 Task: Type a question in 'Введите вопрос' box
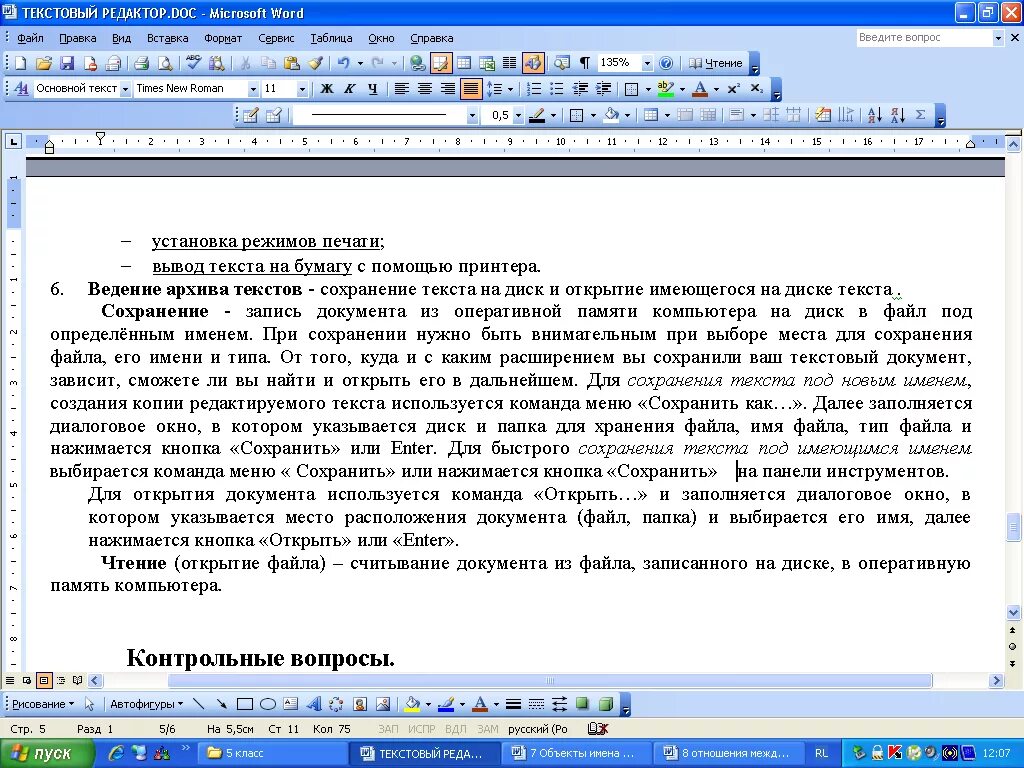(924, 38)
